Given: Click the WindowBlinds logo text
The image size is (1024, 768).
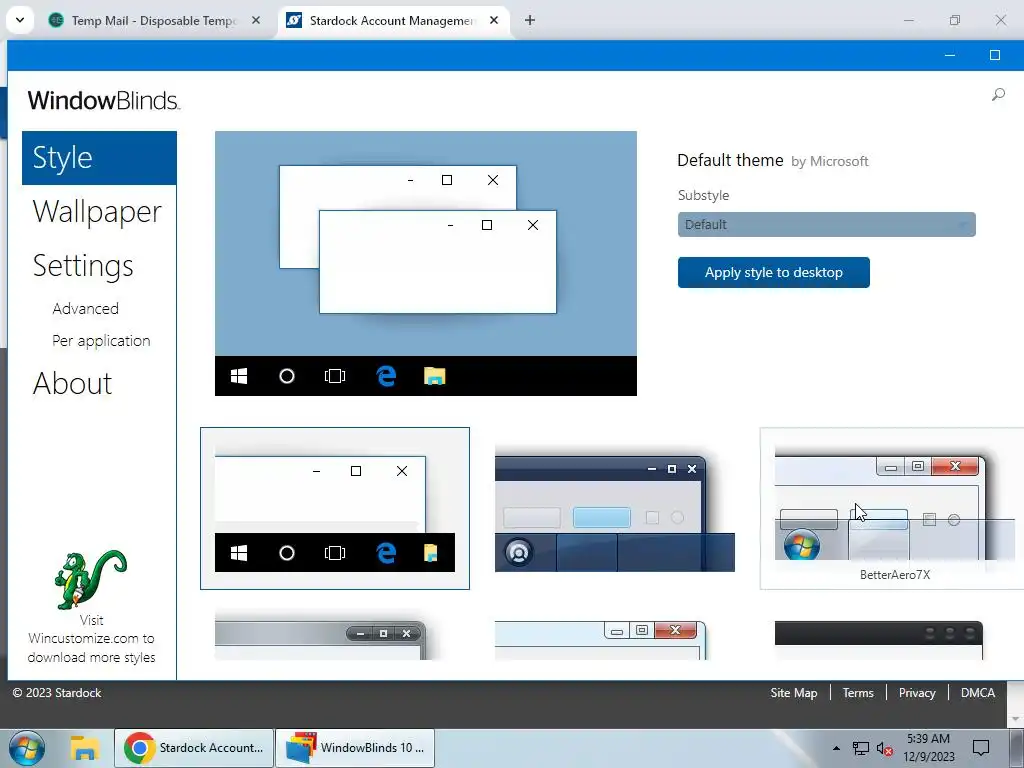Looking at the screenshot, I should (x=104, y=101).
